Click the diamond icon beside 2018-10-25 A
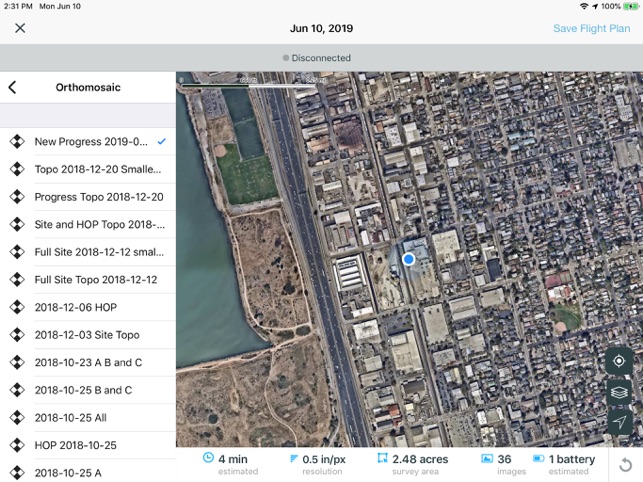Image resolution: width=643 pixels, height=482 pixels. [17, 473]
